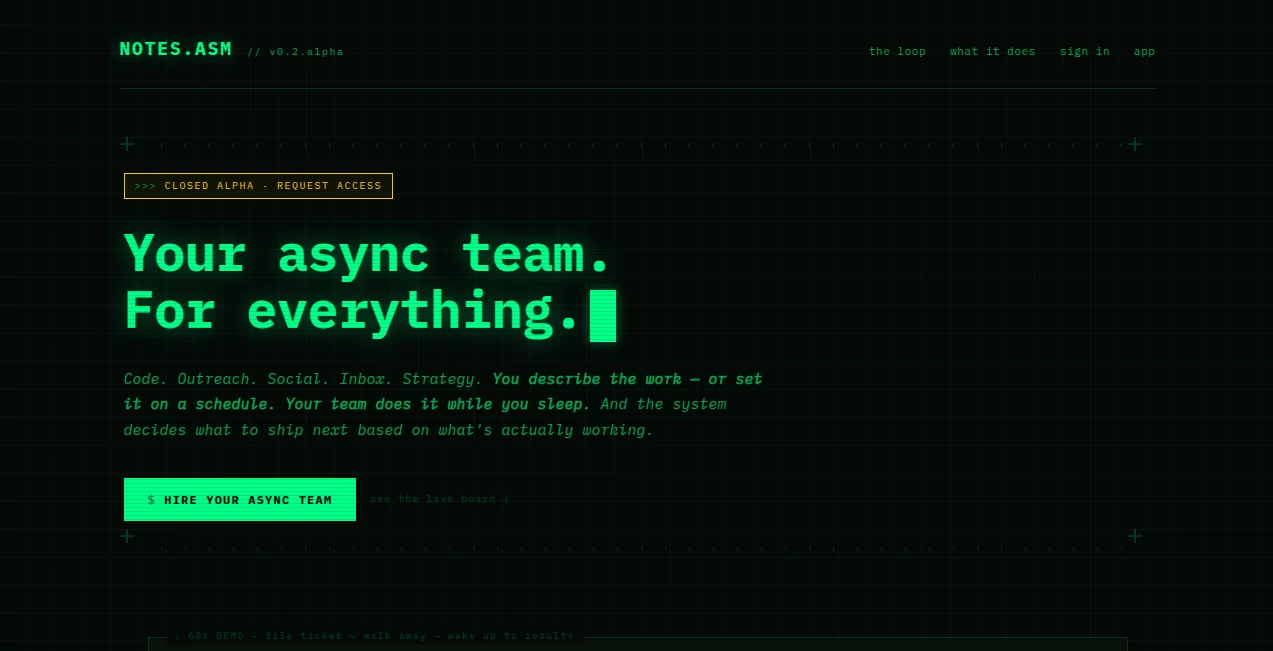The height and width of the screenshot is (651, 1273).
Task: Click the NOTES.ASM logo
Action: (x=176, y=49)
